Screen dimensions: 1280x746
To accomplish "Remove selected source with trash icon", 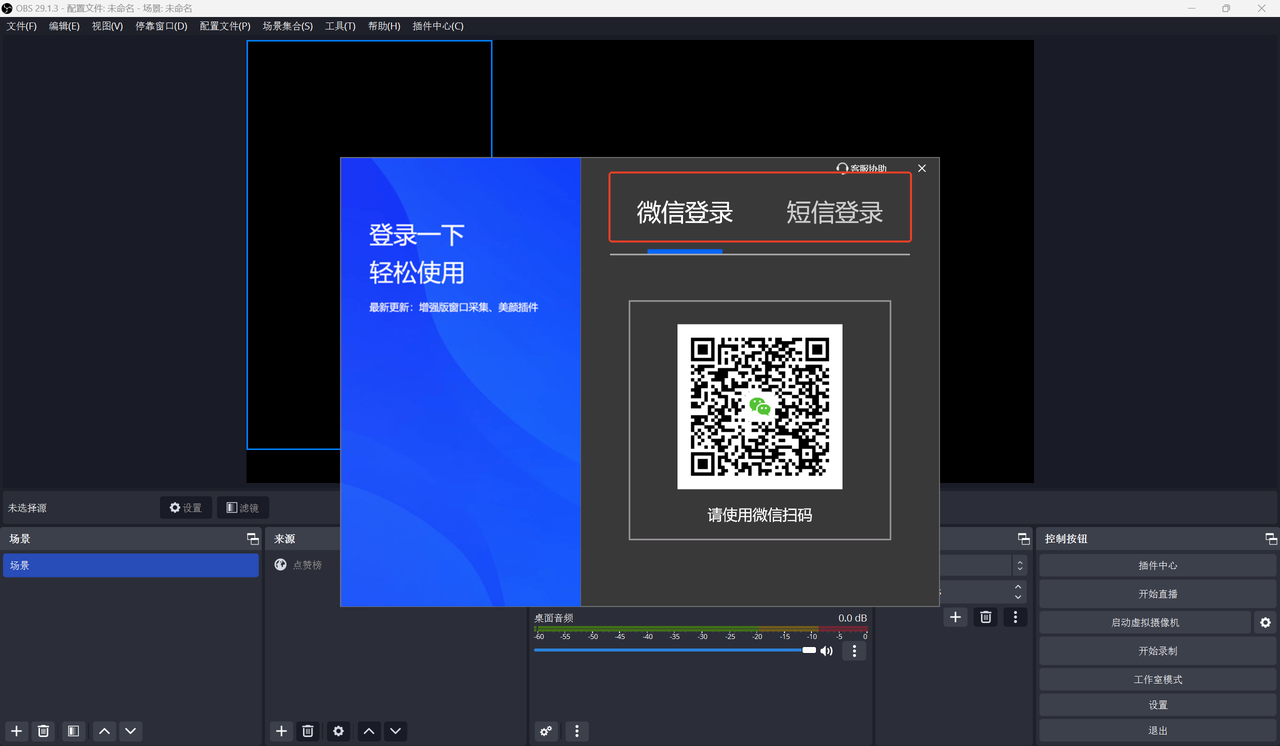I will pyautogui.click(x=308, y=731).
